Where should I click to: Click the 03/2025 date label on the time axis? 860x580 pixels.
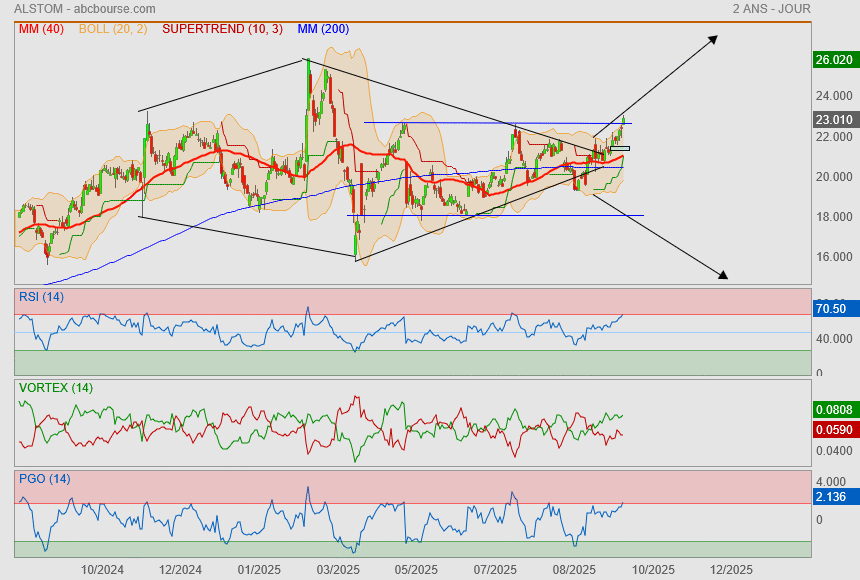(338, 569)
